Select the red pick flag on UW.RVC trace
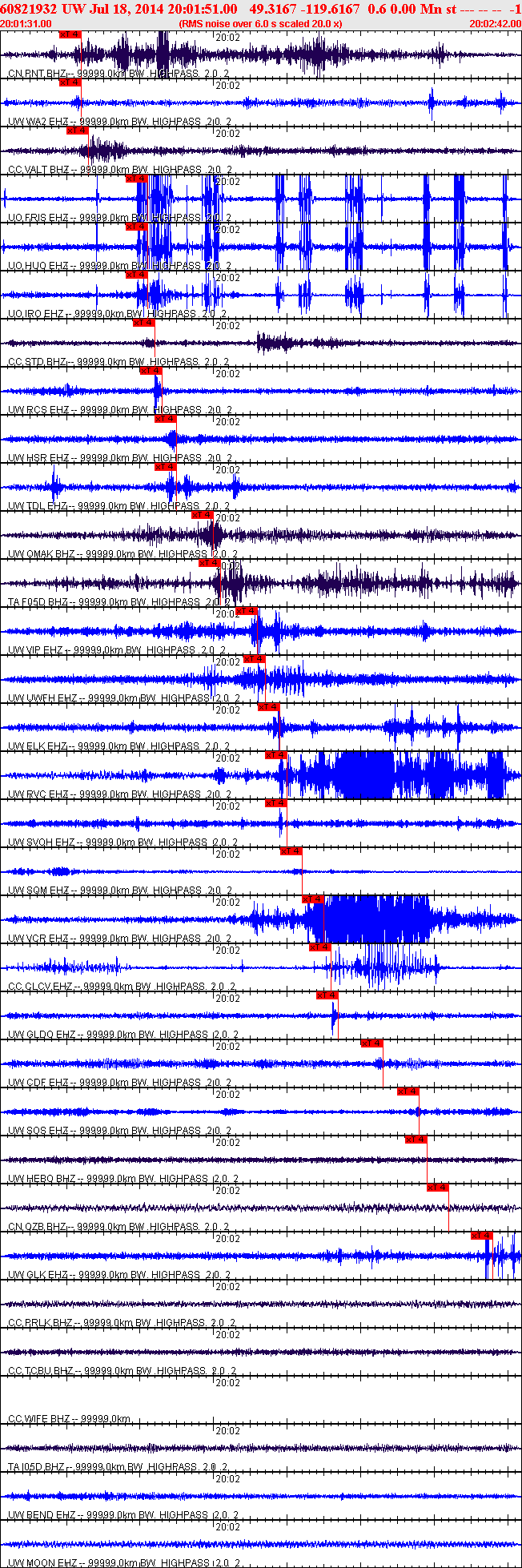522x1568 pixels. click(276, 754)
